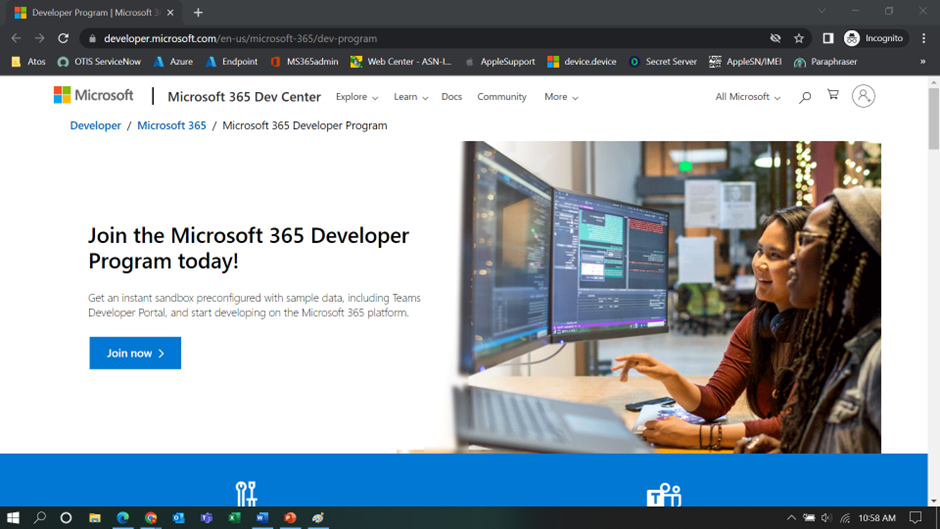Open Endpoint bookmark
Image resolution: width=940 pixels, height=529 pixels.
(x=231, y=62)
